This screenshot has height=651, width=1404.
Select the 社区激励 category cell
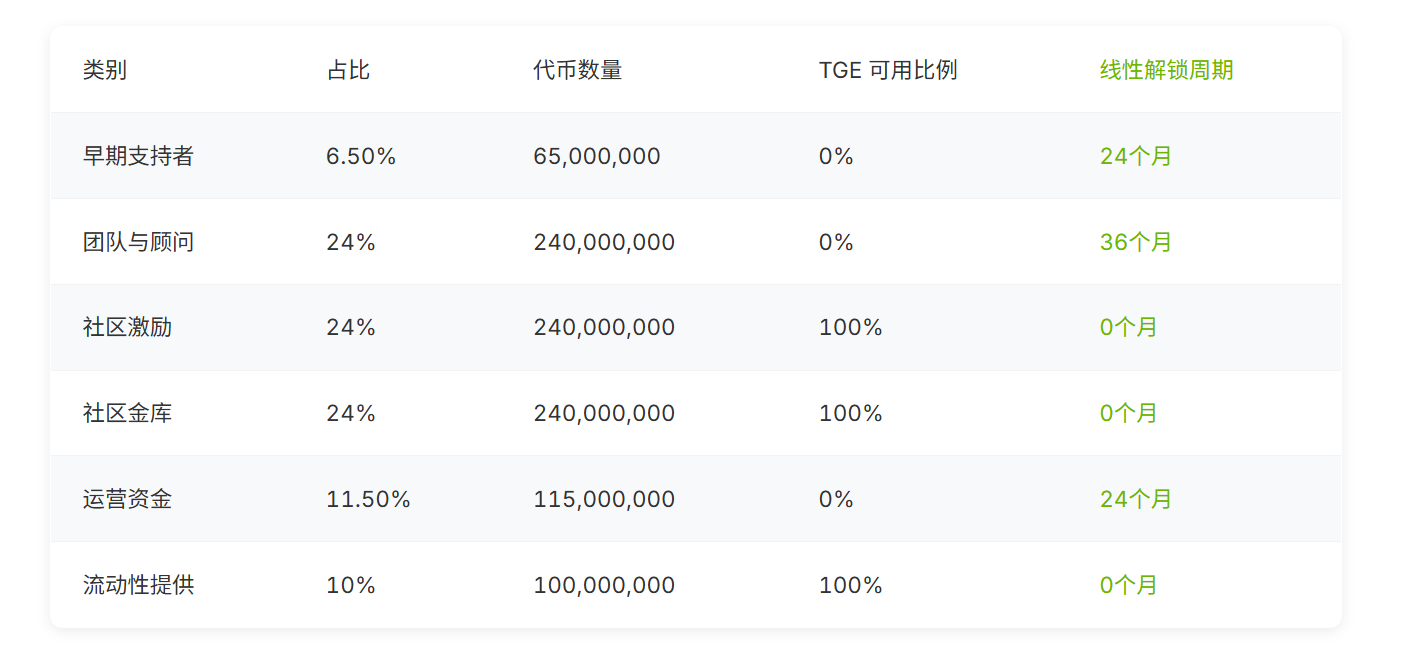click(x=127, y=328)
